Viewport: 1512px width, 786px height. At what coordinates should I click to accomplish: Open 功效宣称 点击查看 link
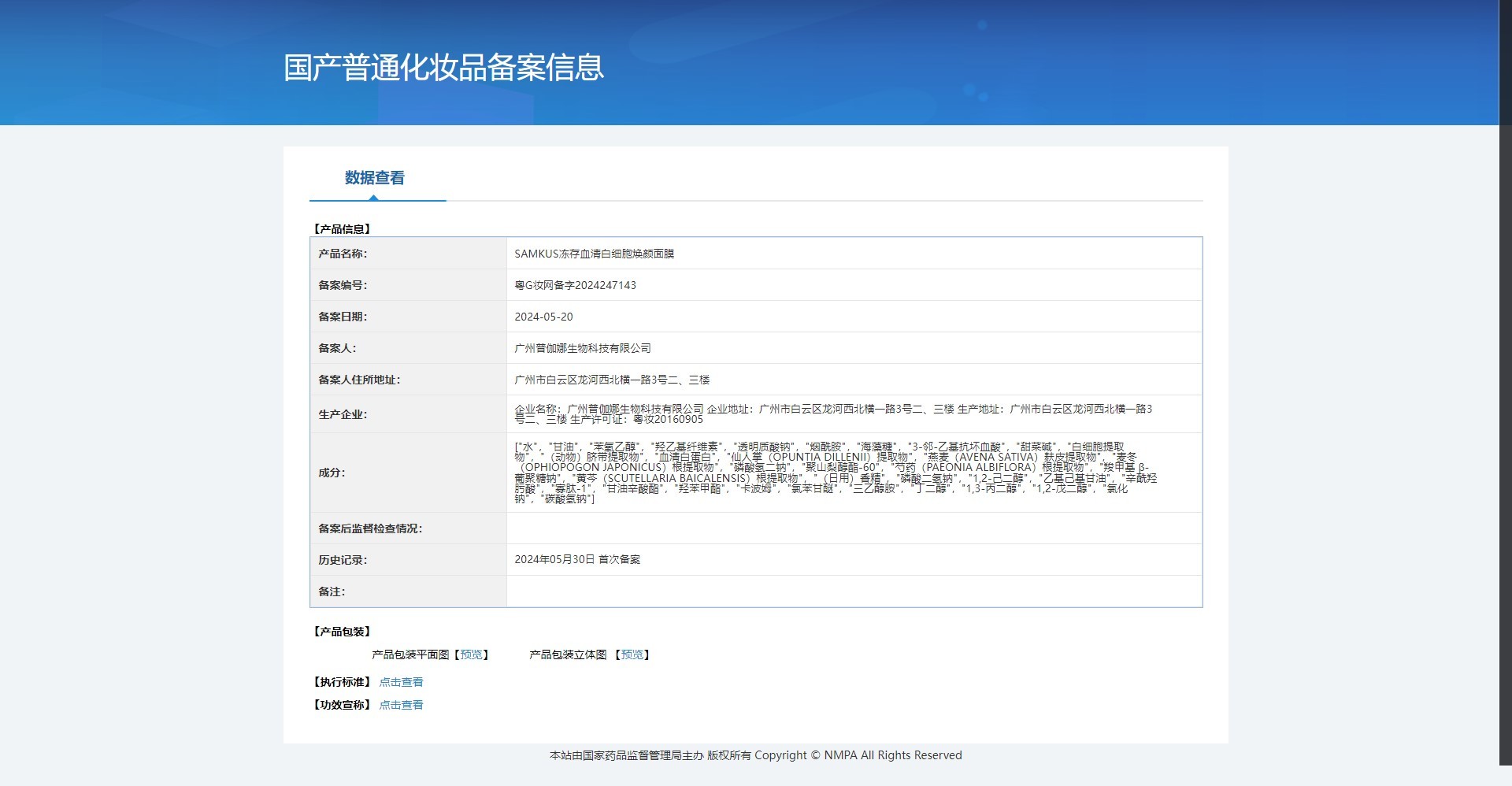click(x=401, y=705)
